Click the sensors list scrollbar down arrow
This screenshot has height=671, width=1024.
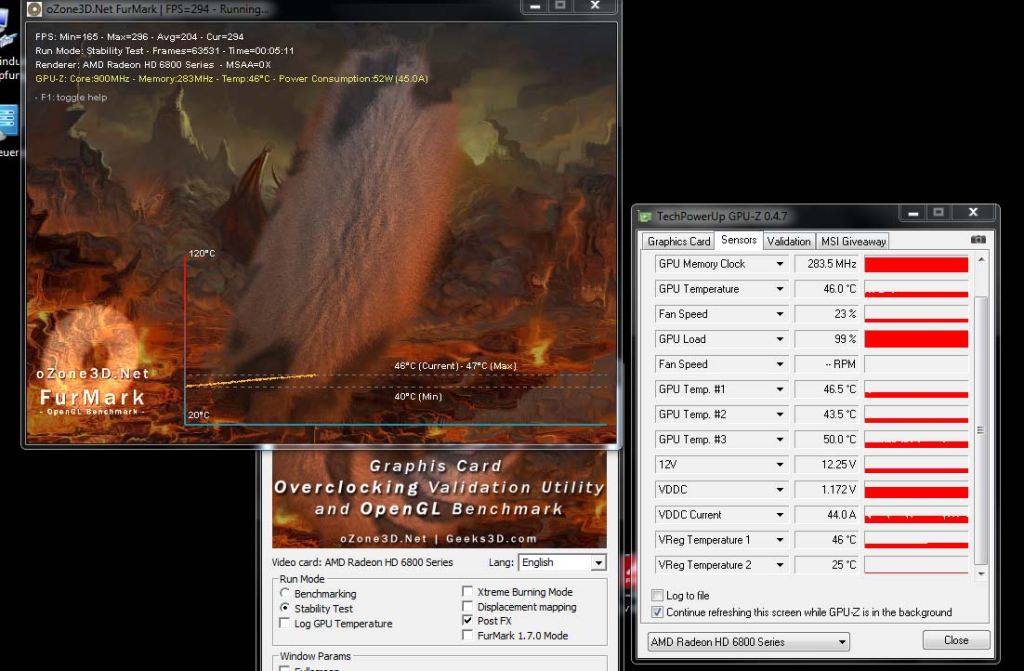981,574
